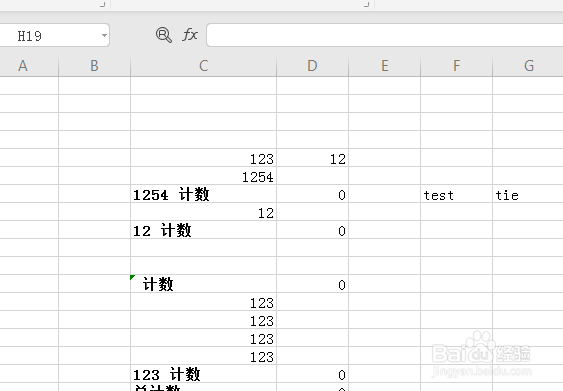563x391 pixels.
Task: Select the 0 next to '1254 计数'
Action: [312, 194]
